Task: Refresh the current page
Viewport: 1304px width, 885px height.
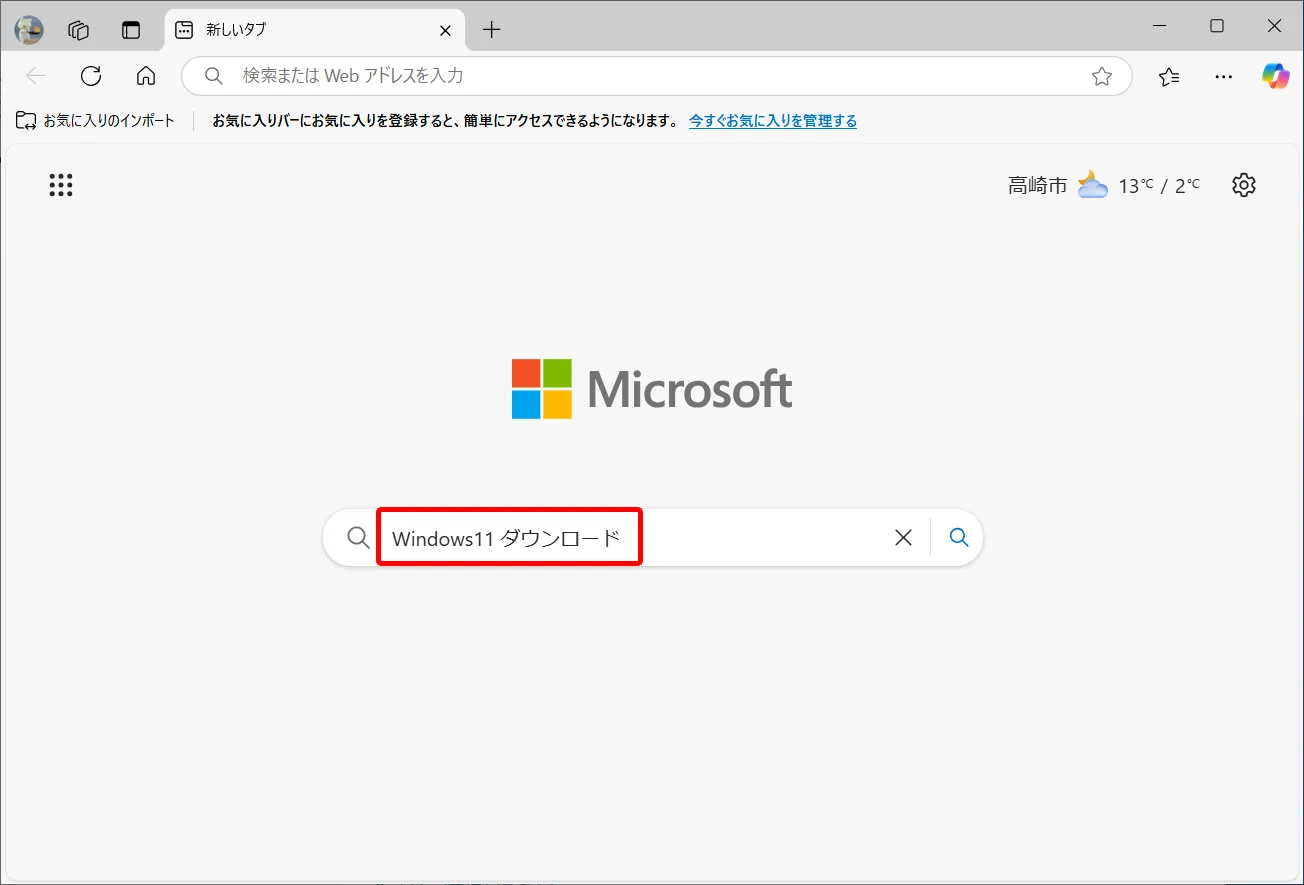Action: [x=91, y=76]
